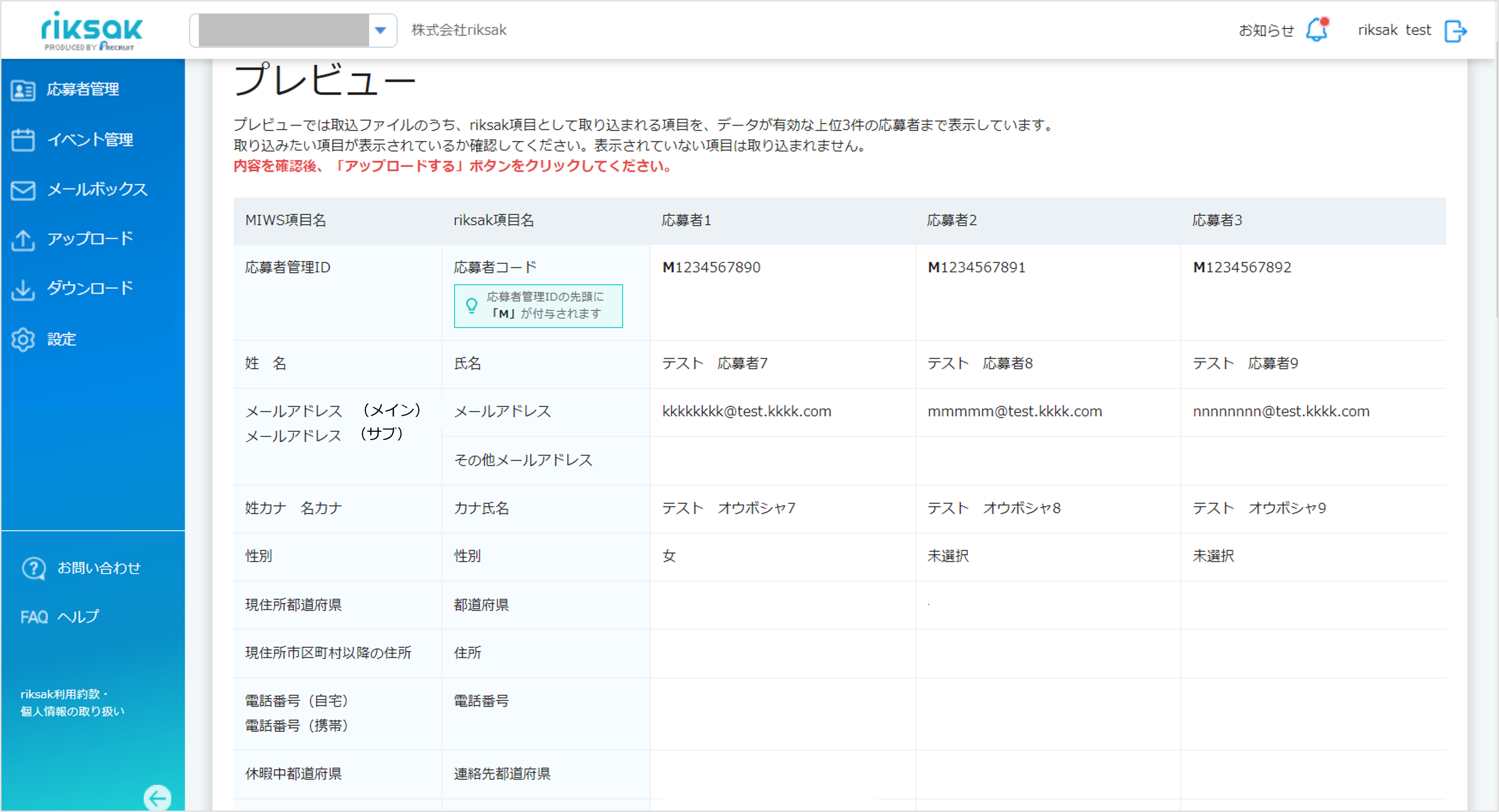Click the riksak logo
This screenshot has height=812, width=1499.
91,30
